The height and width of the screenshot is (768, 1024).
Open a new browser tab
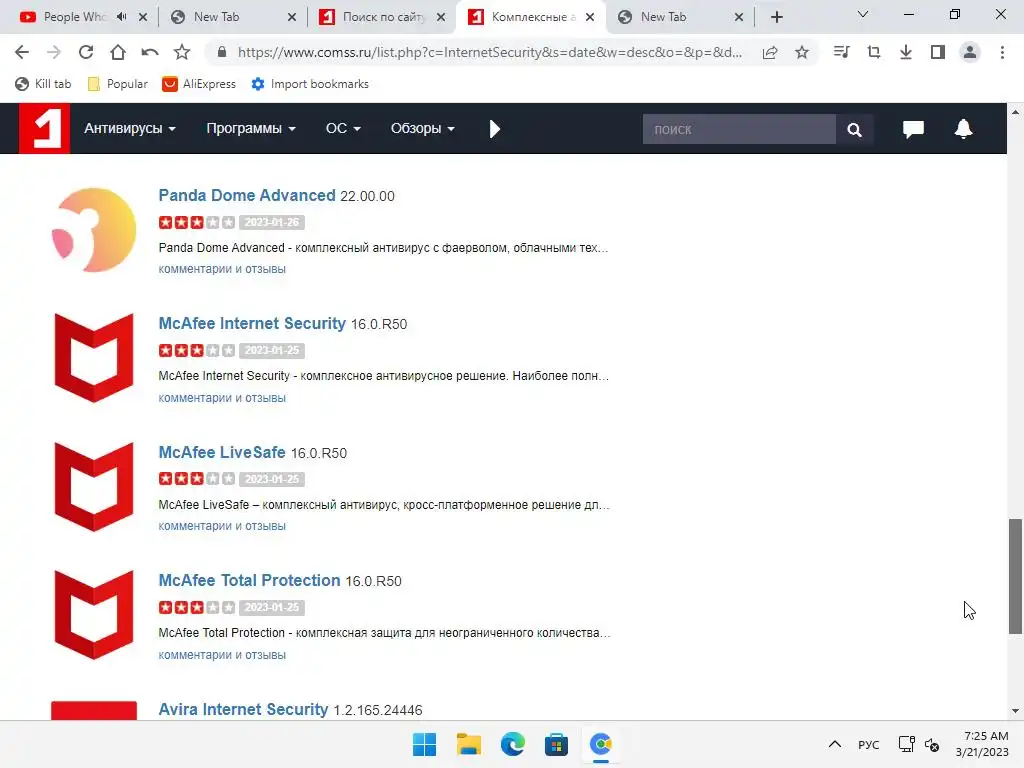point(776,17)
